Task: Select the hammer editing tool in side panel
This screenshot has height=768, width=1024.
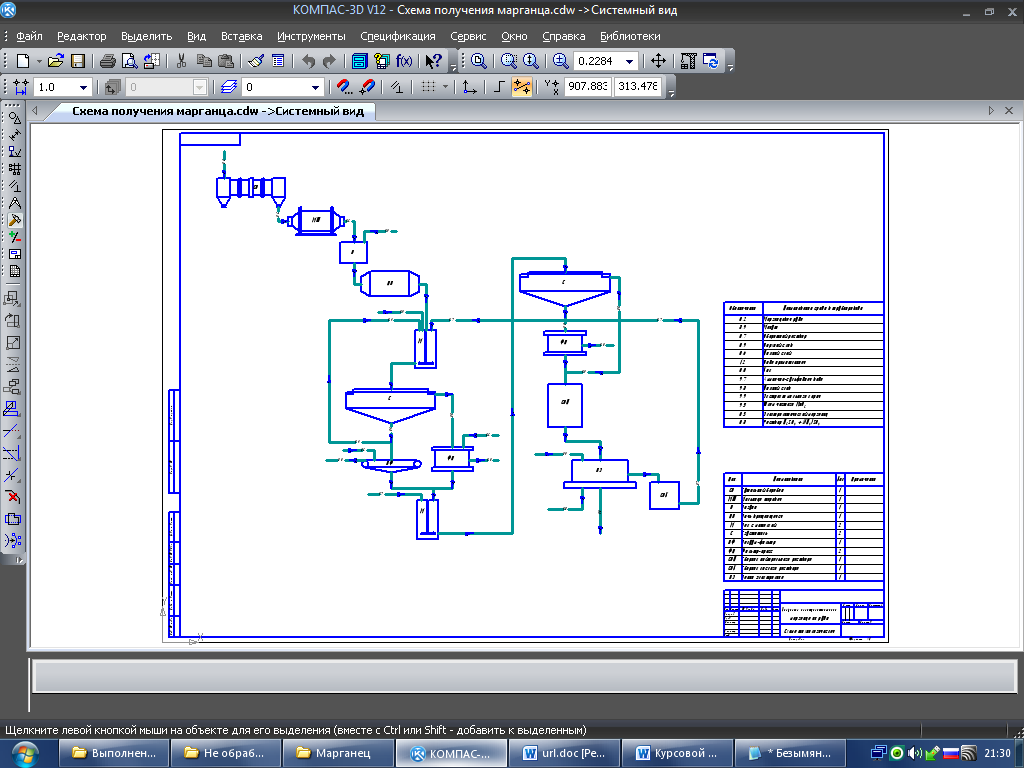Action: pos(14,220)
